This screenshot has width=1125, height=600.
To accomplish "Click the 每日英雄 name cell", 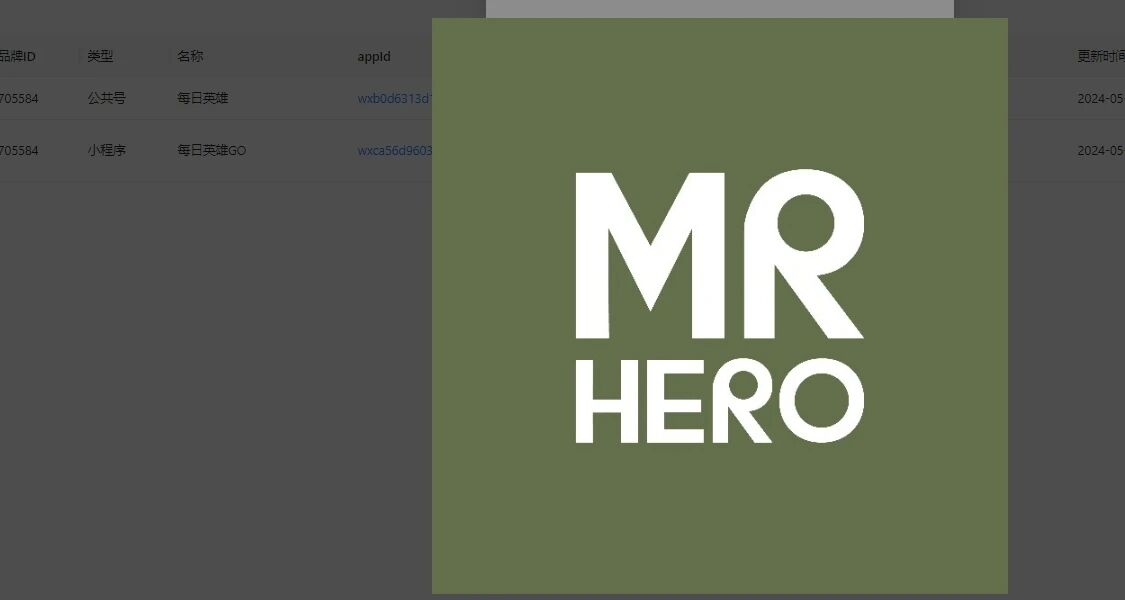I will coord(202,98).
